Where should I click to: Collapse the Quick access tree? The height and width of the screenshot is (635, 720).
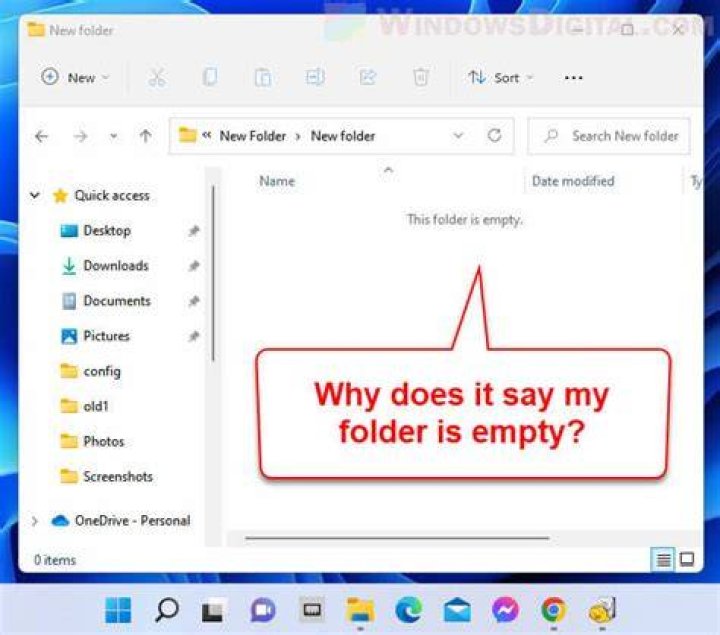coord(35,196)
